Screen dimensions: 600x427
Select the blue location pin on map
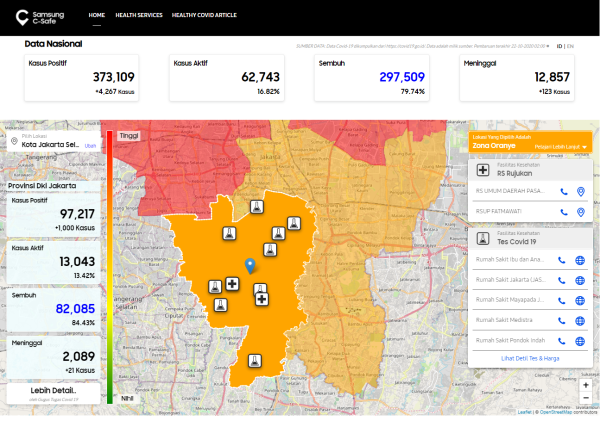pos(250,266)
